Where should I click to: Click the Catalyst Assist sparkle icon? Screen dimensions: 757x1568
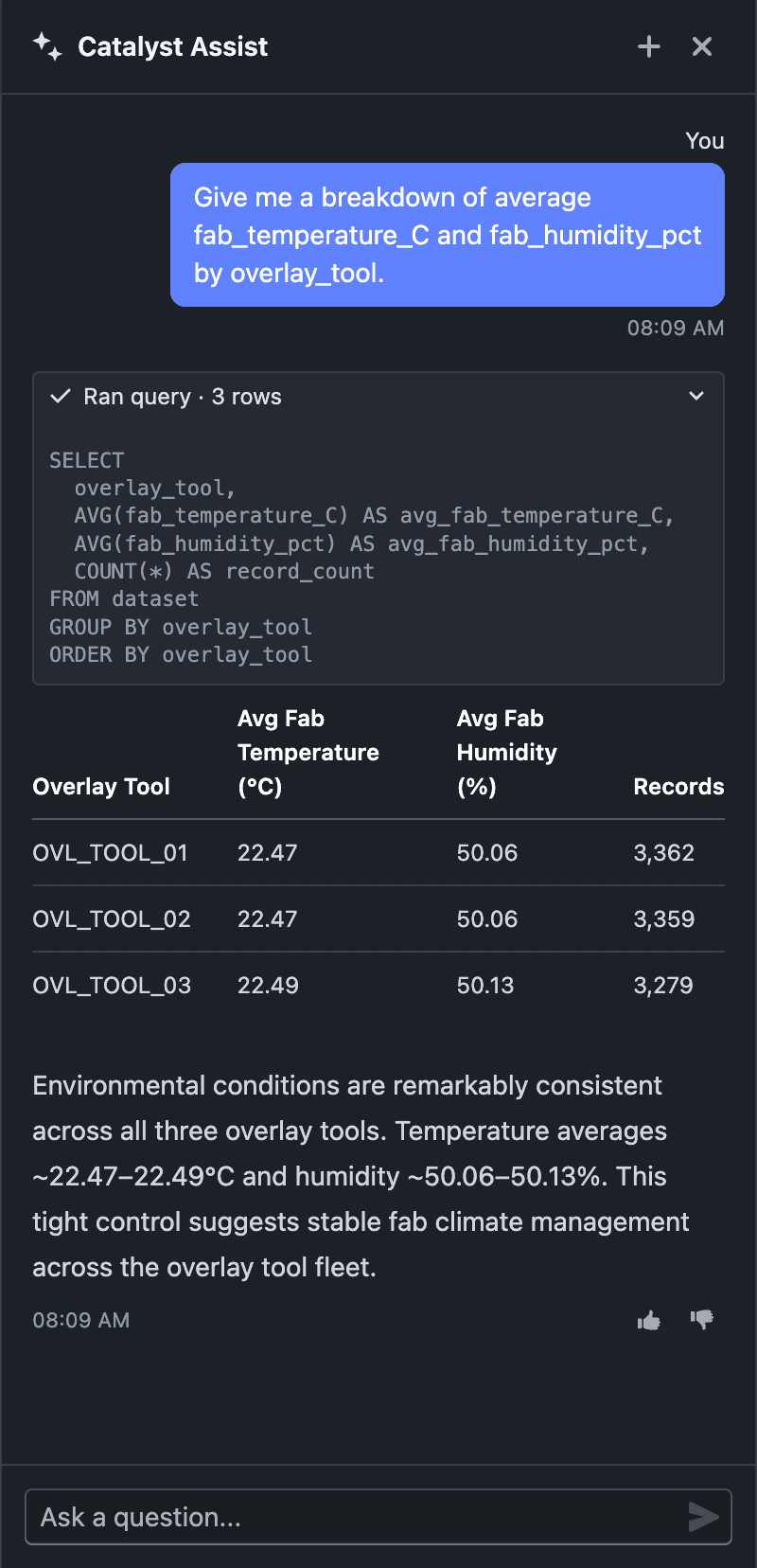coord(47,46)
